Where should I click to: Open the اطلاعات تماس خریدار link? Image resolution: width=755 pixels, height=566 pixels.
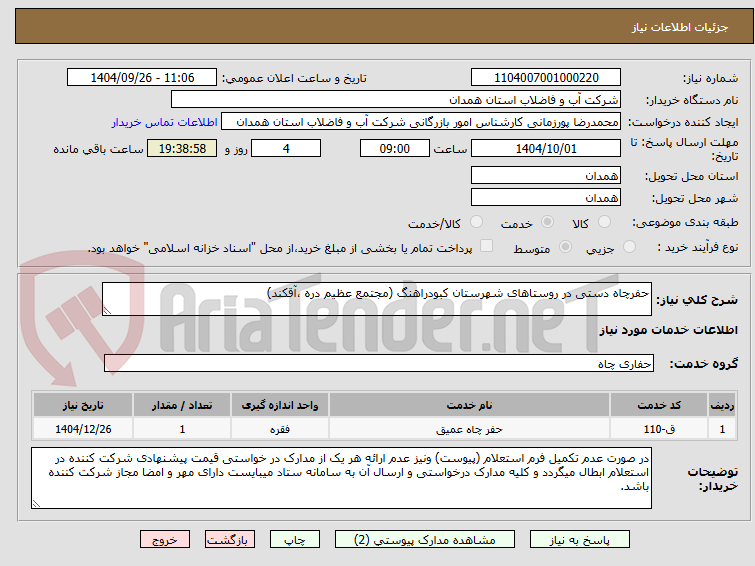(165, 122)
